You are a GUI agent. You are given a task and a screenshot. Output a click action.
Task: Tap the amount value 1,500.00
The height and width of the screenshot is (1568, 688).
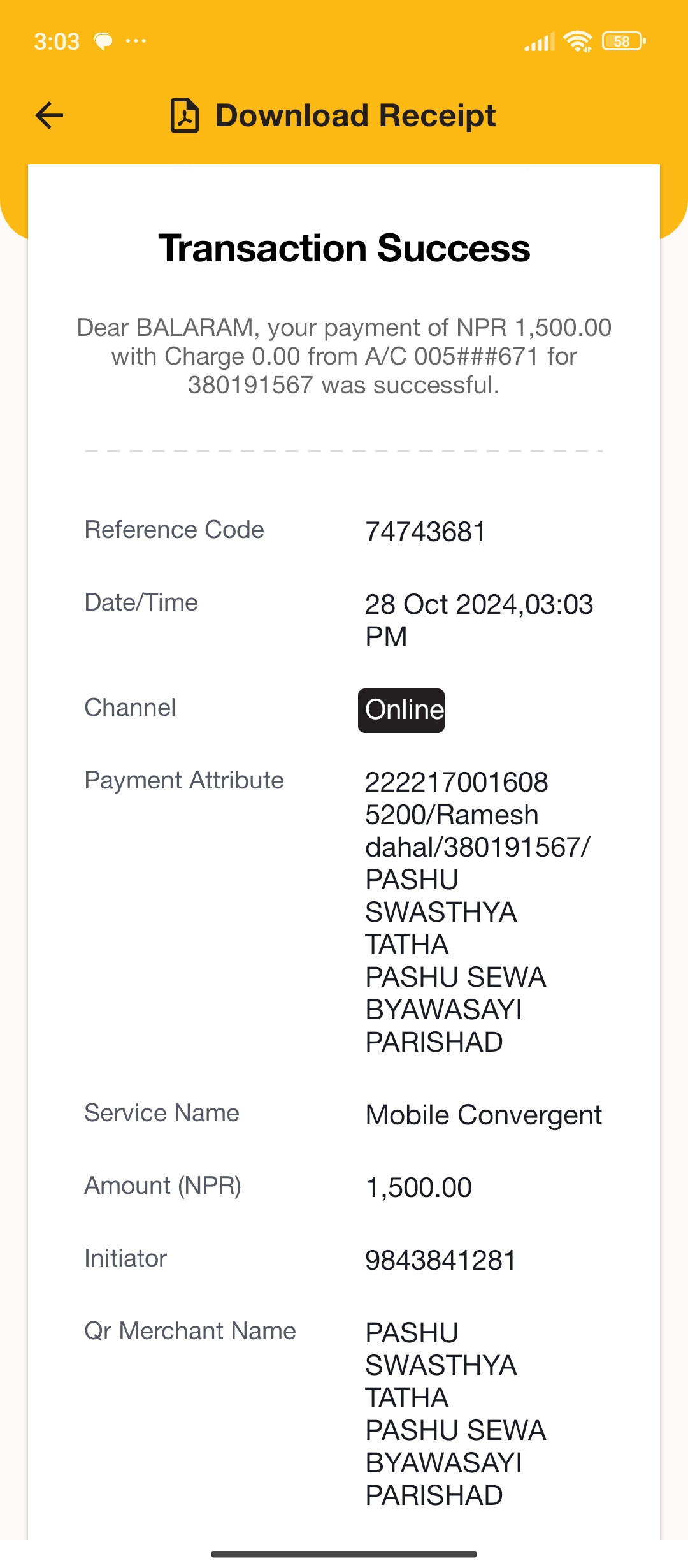[419, 1187]
